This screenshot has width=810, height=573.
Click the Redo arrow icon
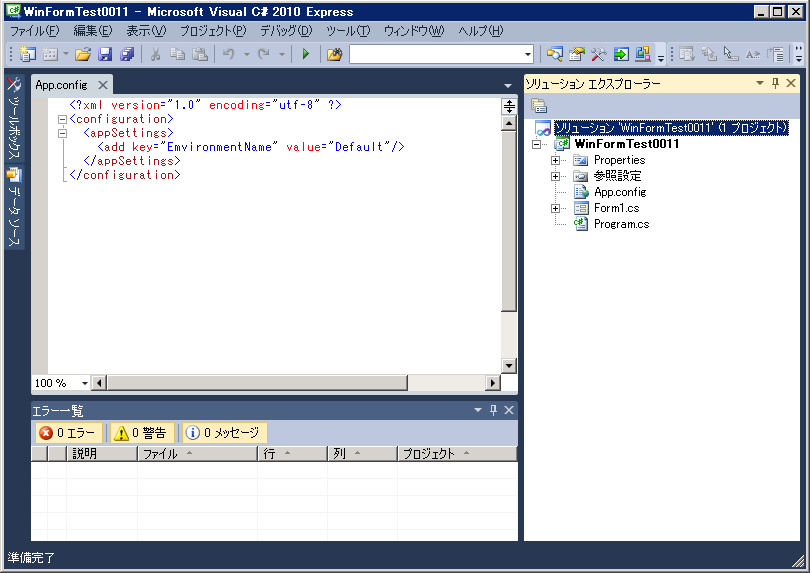coord(264,54)
